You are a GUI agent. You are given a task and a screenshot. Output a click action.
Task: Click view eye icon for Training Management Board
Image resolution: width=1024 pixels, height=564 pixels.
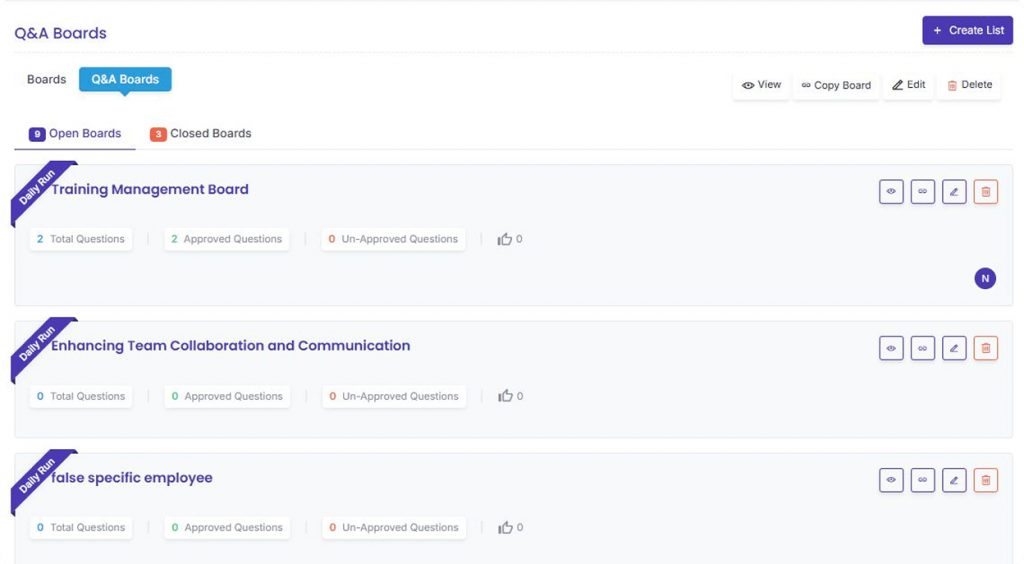pyautogui.click(x=891, y=192)
